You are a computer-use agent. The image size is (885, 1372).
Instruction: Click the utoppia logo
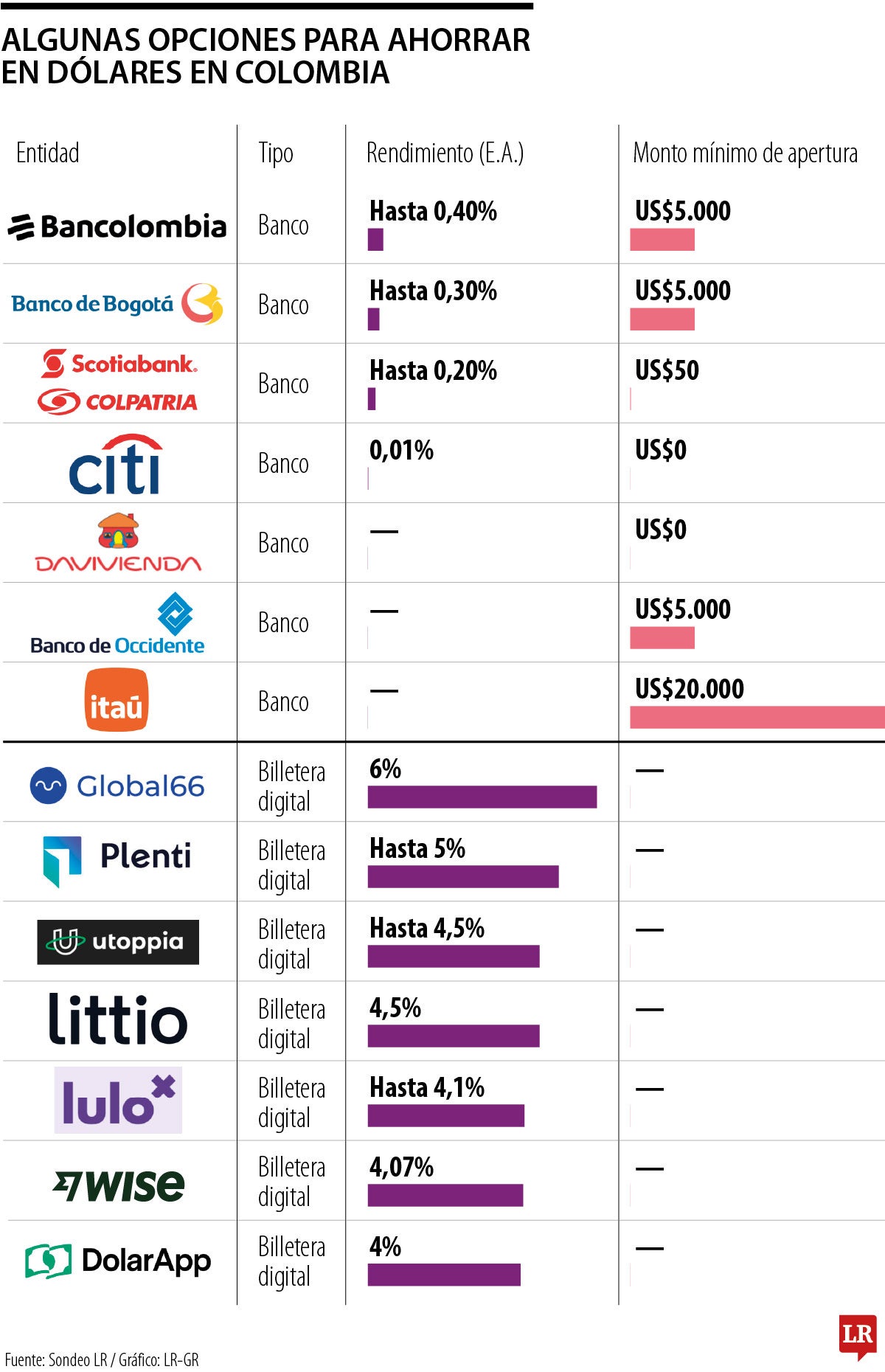118,942
